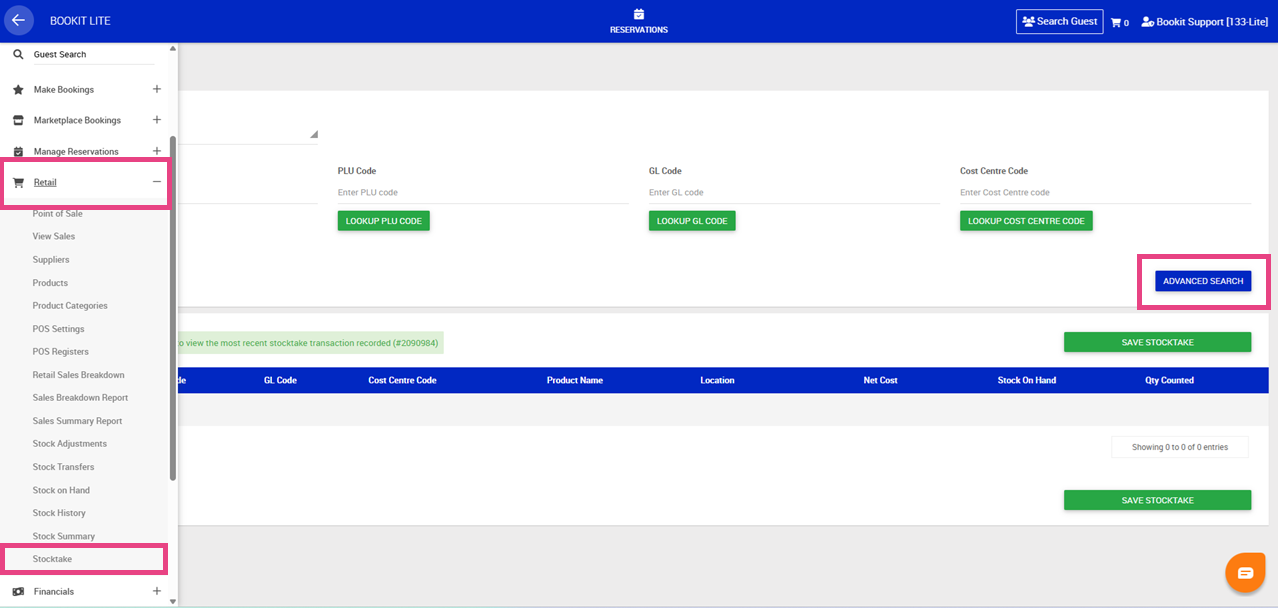Open the orange chat widget
The image size is (1278, 608).
pyautogui.click(x=1245, y=573)
